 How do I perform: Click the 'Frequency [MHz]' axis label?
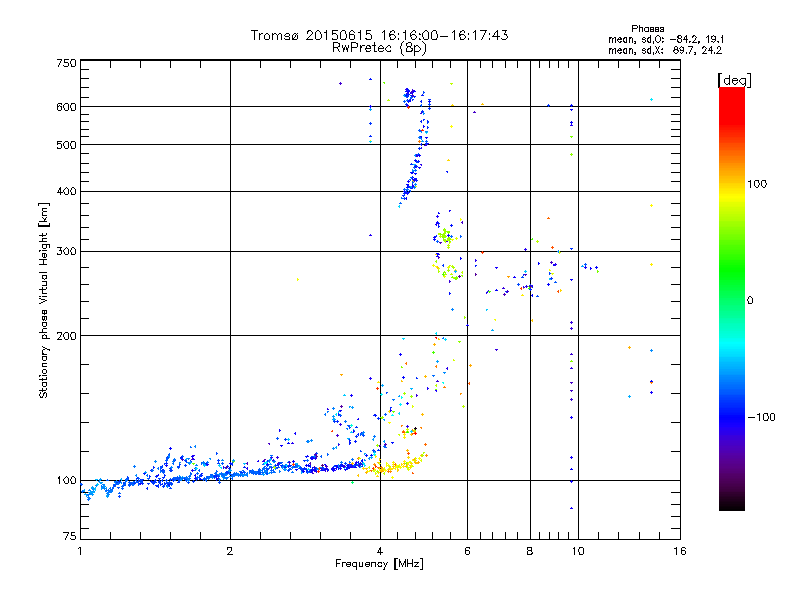coord(379,564)
